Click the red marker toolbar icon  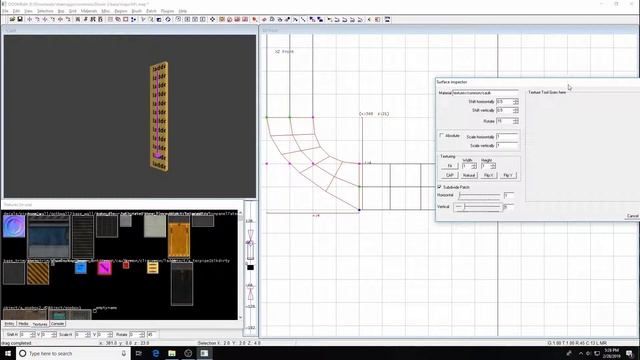255,19
